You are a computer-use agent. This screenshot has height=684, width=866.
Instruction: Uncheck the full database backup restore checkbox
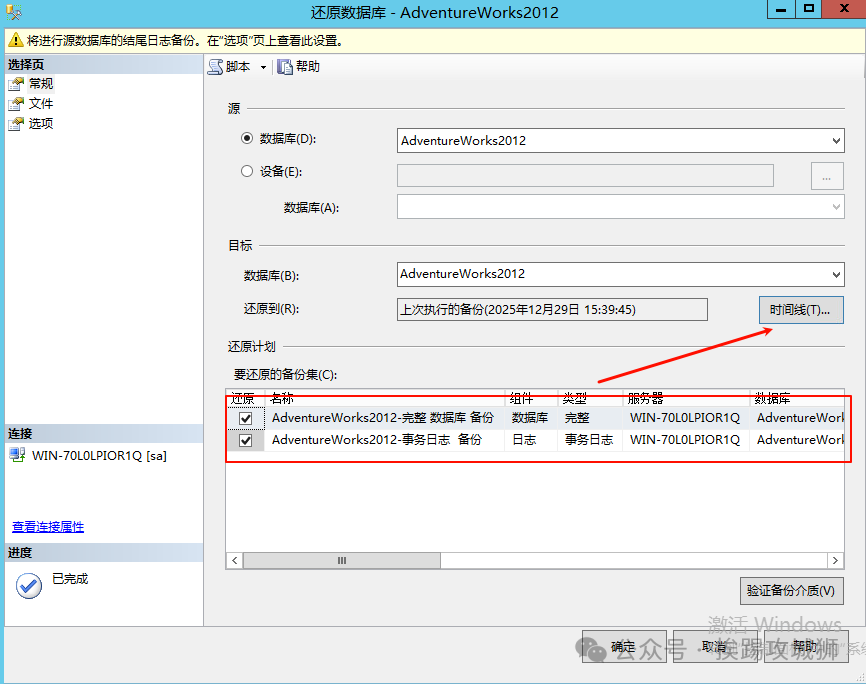[246, 418]
